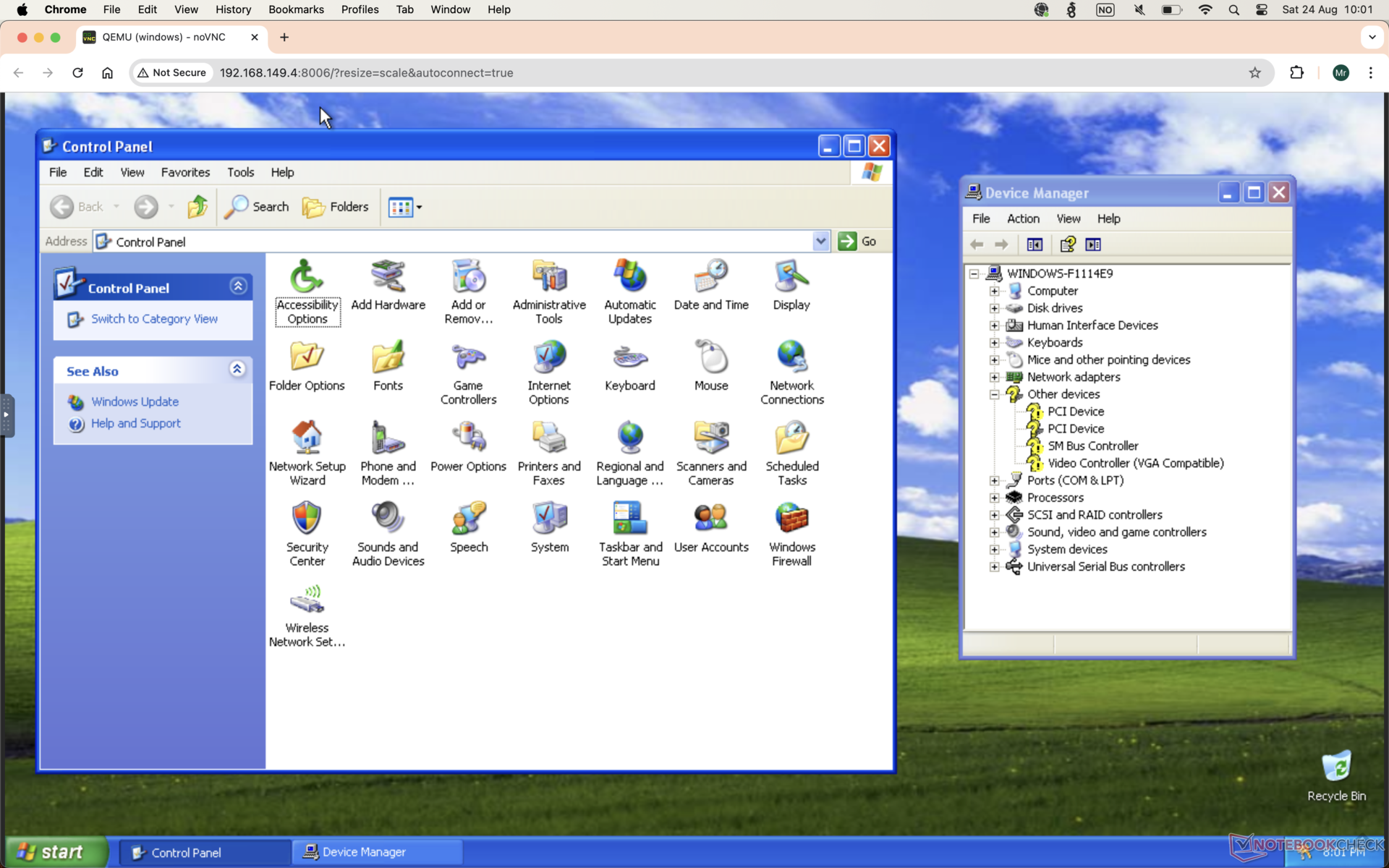Click the Go button by address bar

[x=858, y=241]
